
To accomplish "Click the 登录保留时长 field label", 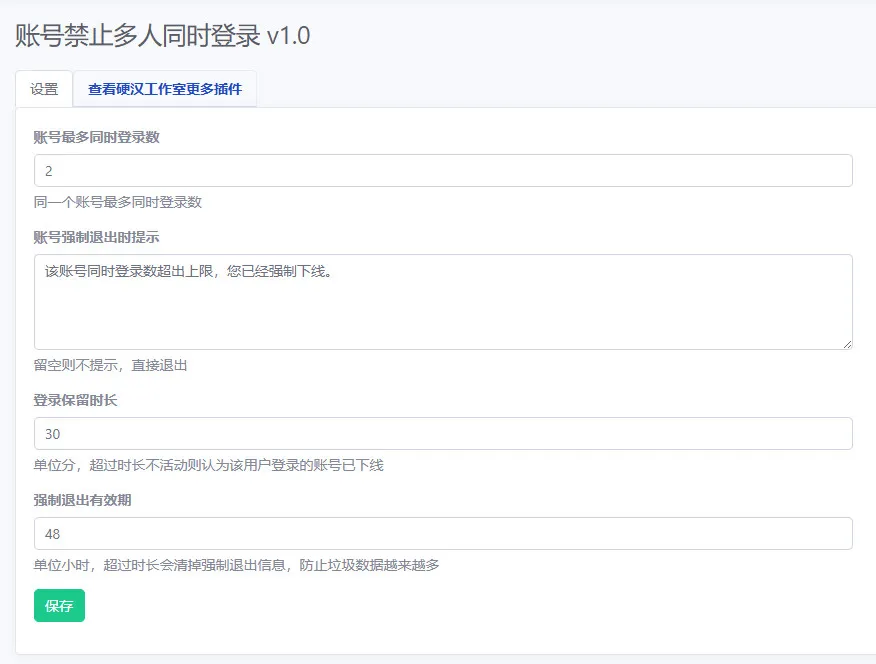I will pyautogui.click(x=75, y=400).
